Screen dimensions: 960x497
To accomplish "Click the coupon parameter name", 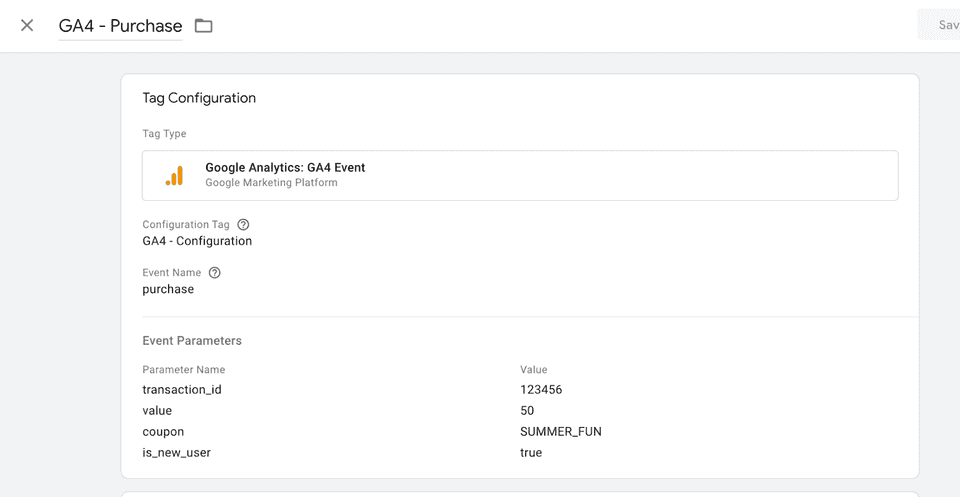I will click(163, 432).
